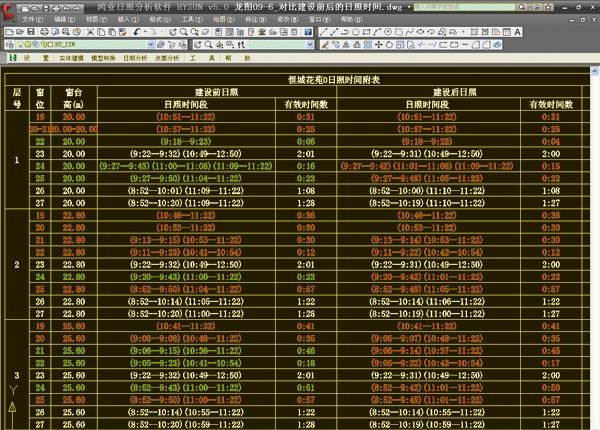Open the 点图分析 menu

click(167, 58)
